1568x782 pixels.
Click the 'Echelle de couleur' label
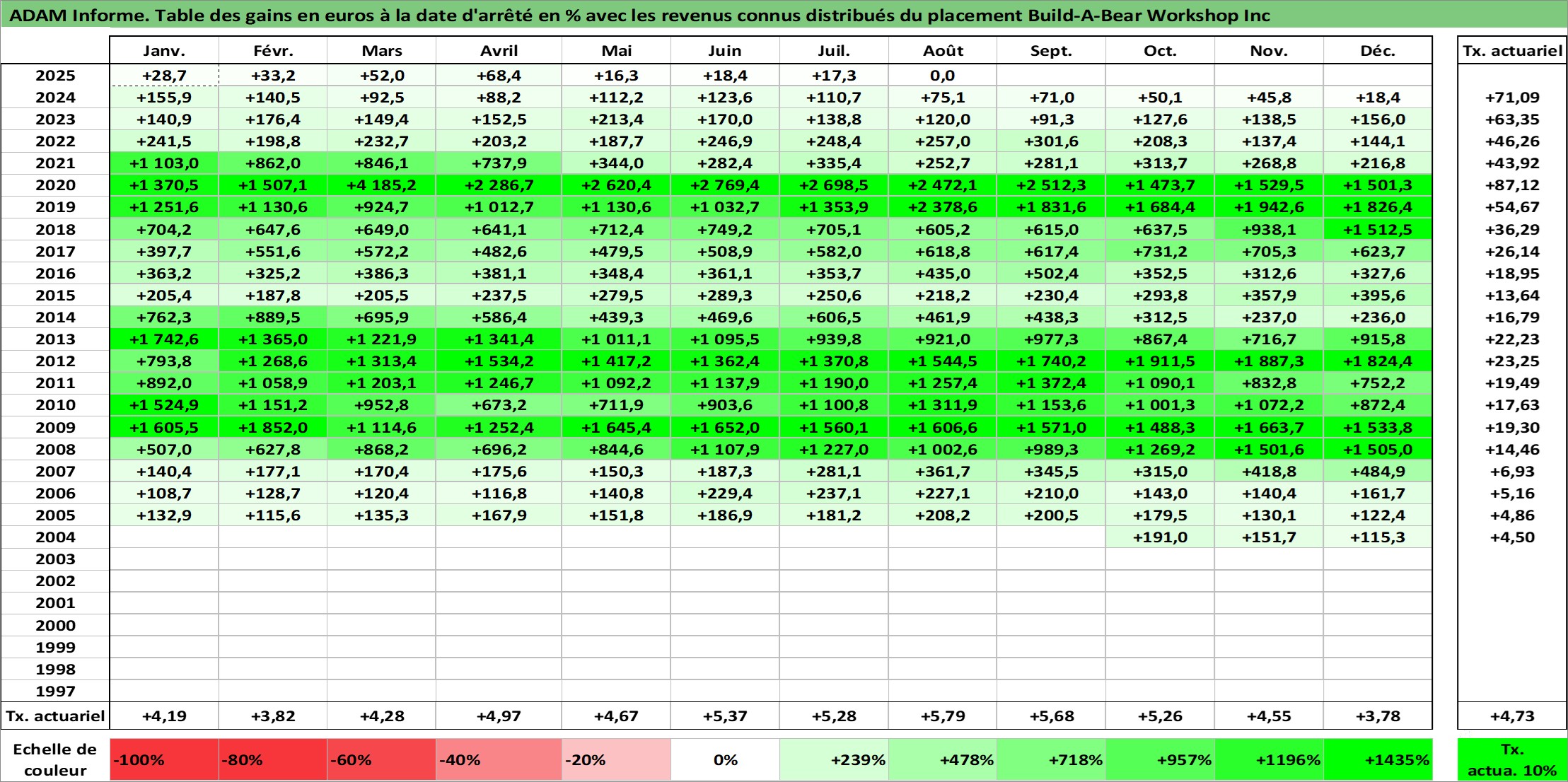coord(55,760)
